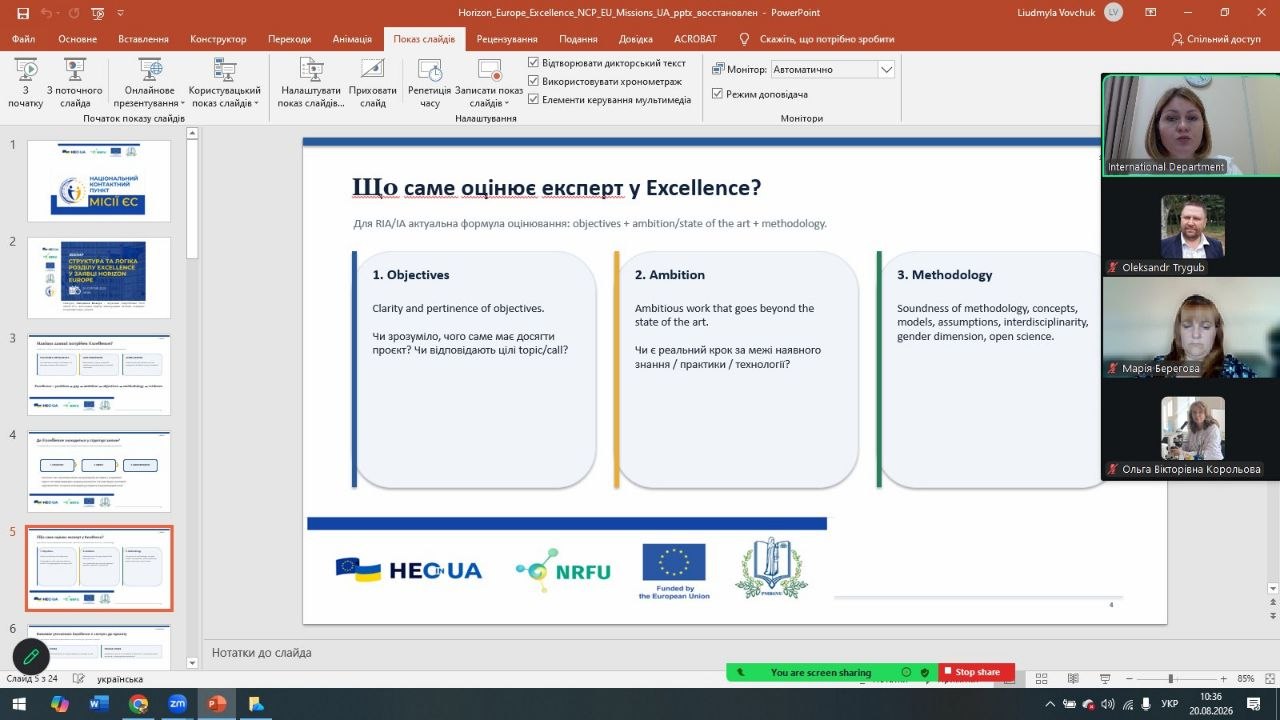1280x720 pixels.
Task: Click zoom in plus in status bar
Action: tap(1223, 679)
